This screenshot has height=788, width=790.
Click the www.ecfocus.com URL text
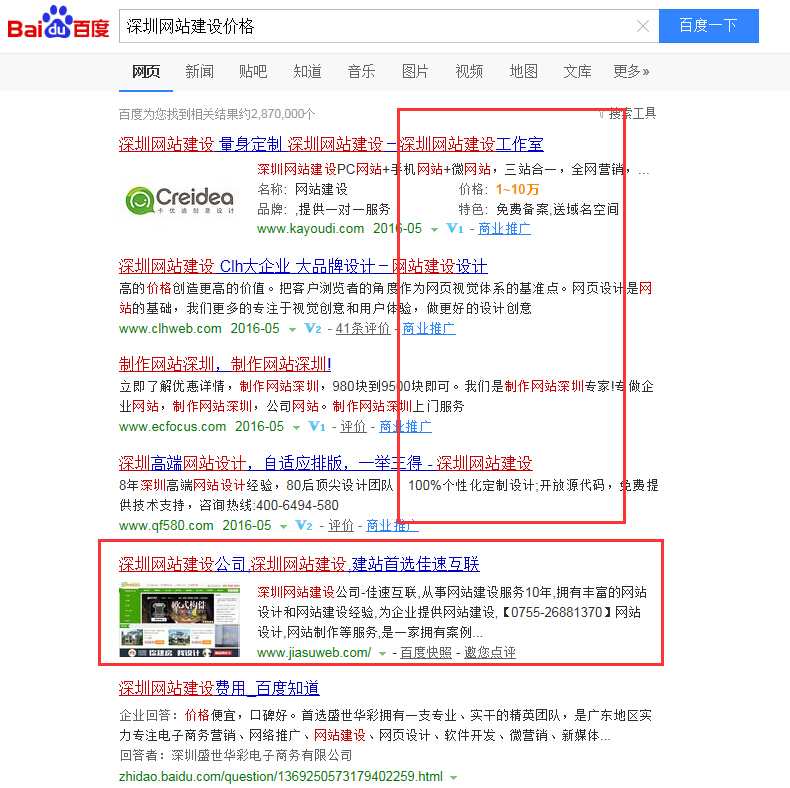point(172,427)
